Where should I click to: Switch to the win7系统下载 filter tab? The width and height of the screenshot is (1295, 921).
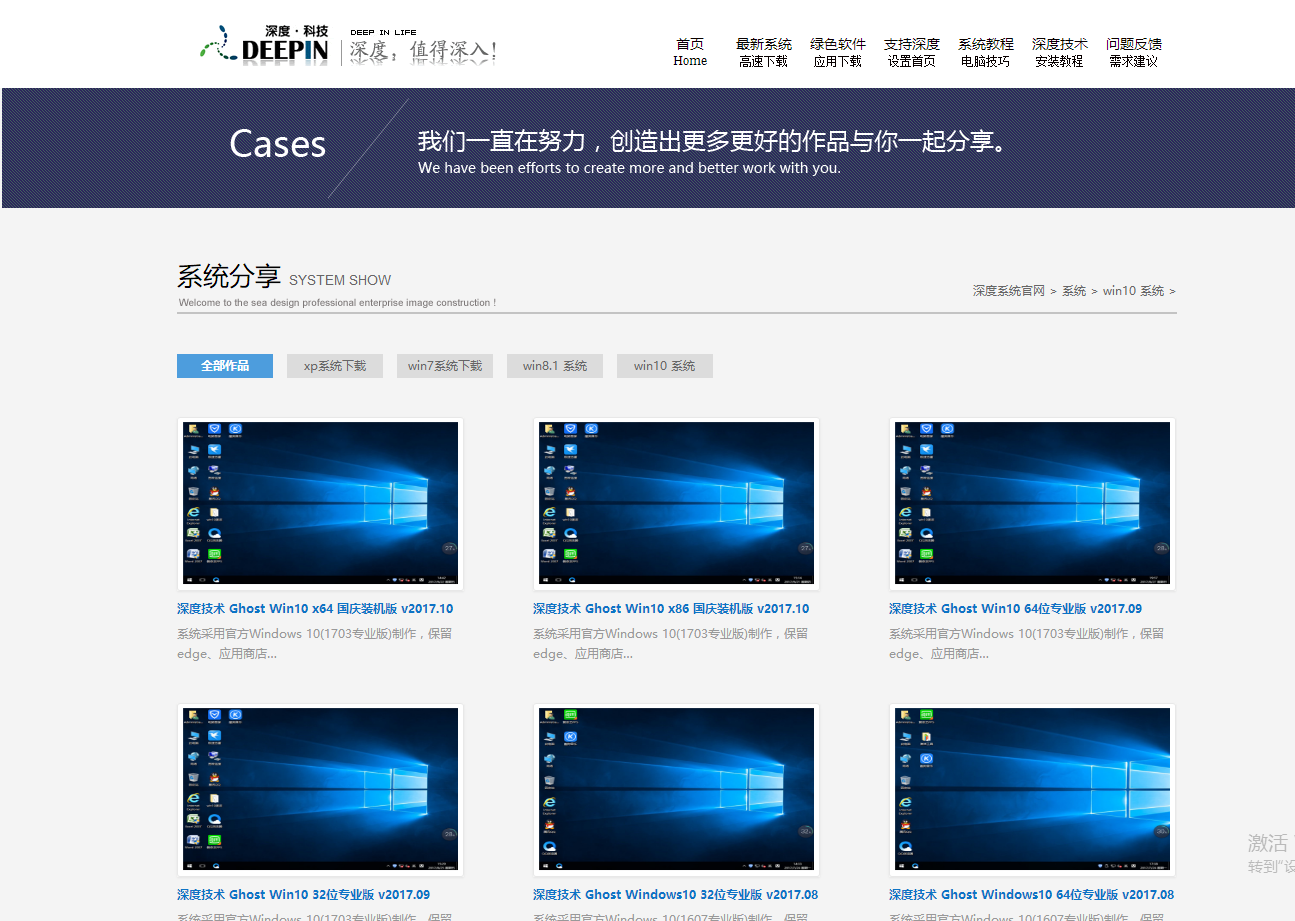tap(445, 366)
